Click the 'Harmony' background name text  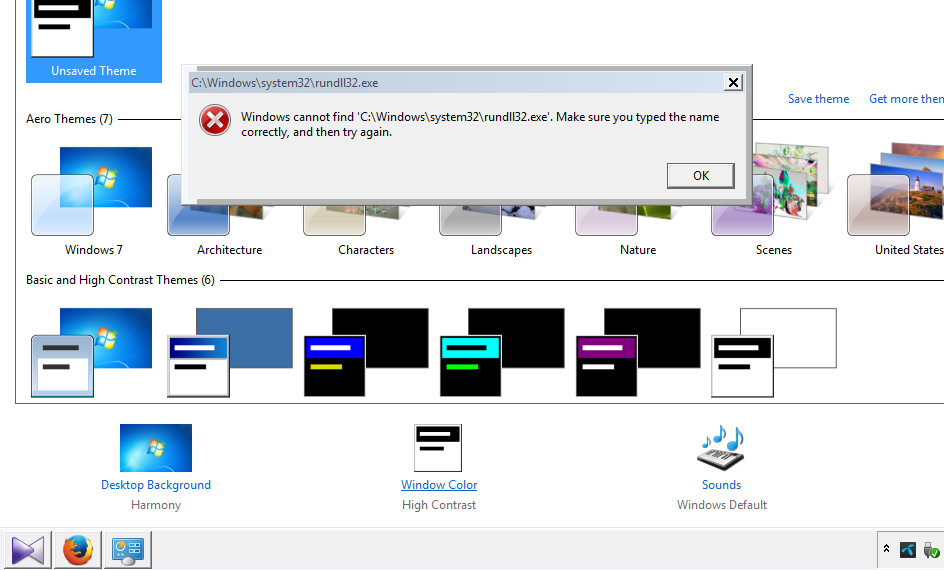(156, 505)
